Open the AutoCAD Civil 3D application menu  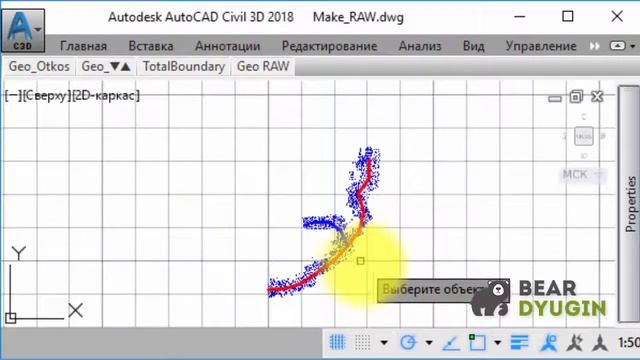pos(23,31)
